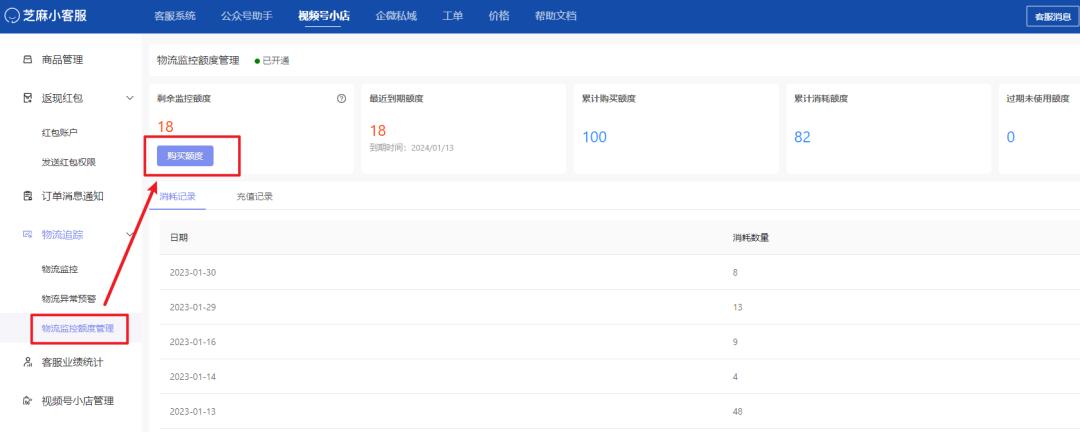Collapse the 返现红包 menu chevron

pyautogui.click(x=130, y=97)
